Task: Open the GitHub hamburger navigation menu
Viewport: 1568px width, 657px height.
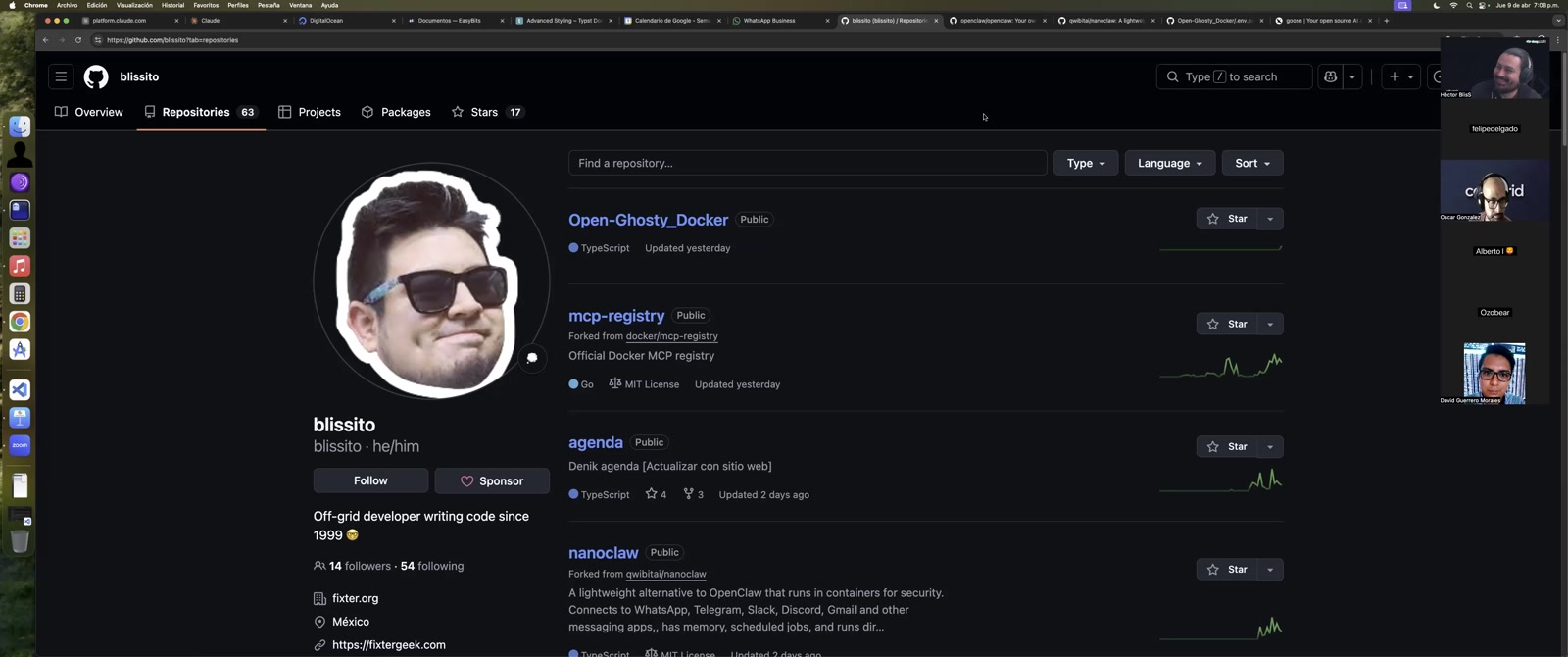Action: tap(61, 76)
